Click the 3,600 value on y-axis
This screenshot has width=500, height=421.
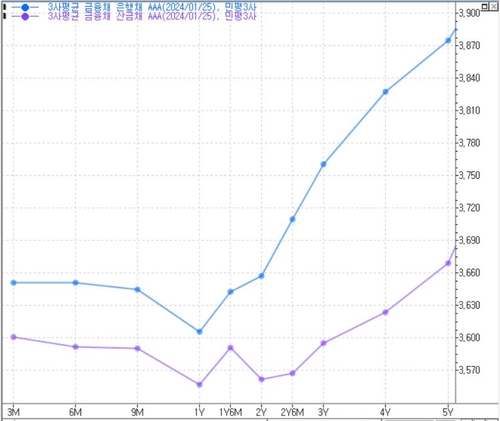[x=469, y=338]
